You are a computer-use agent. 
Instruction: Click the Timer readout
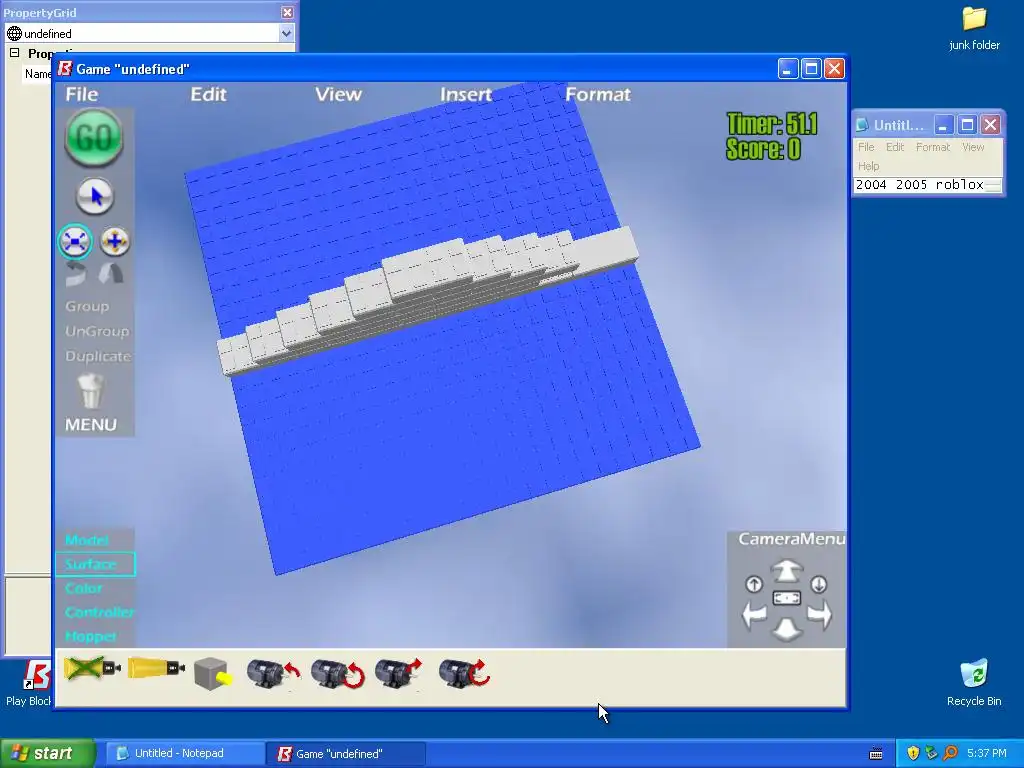[772, 123]
